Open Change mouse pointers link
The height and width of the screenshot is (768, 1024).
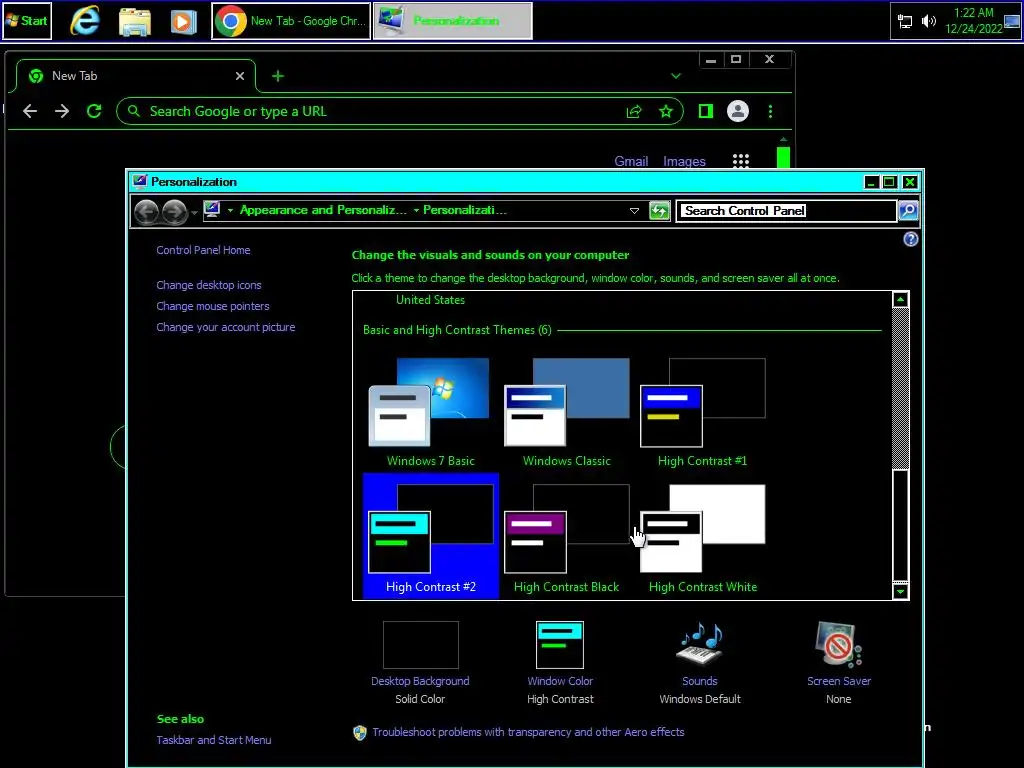point(212,306)
